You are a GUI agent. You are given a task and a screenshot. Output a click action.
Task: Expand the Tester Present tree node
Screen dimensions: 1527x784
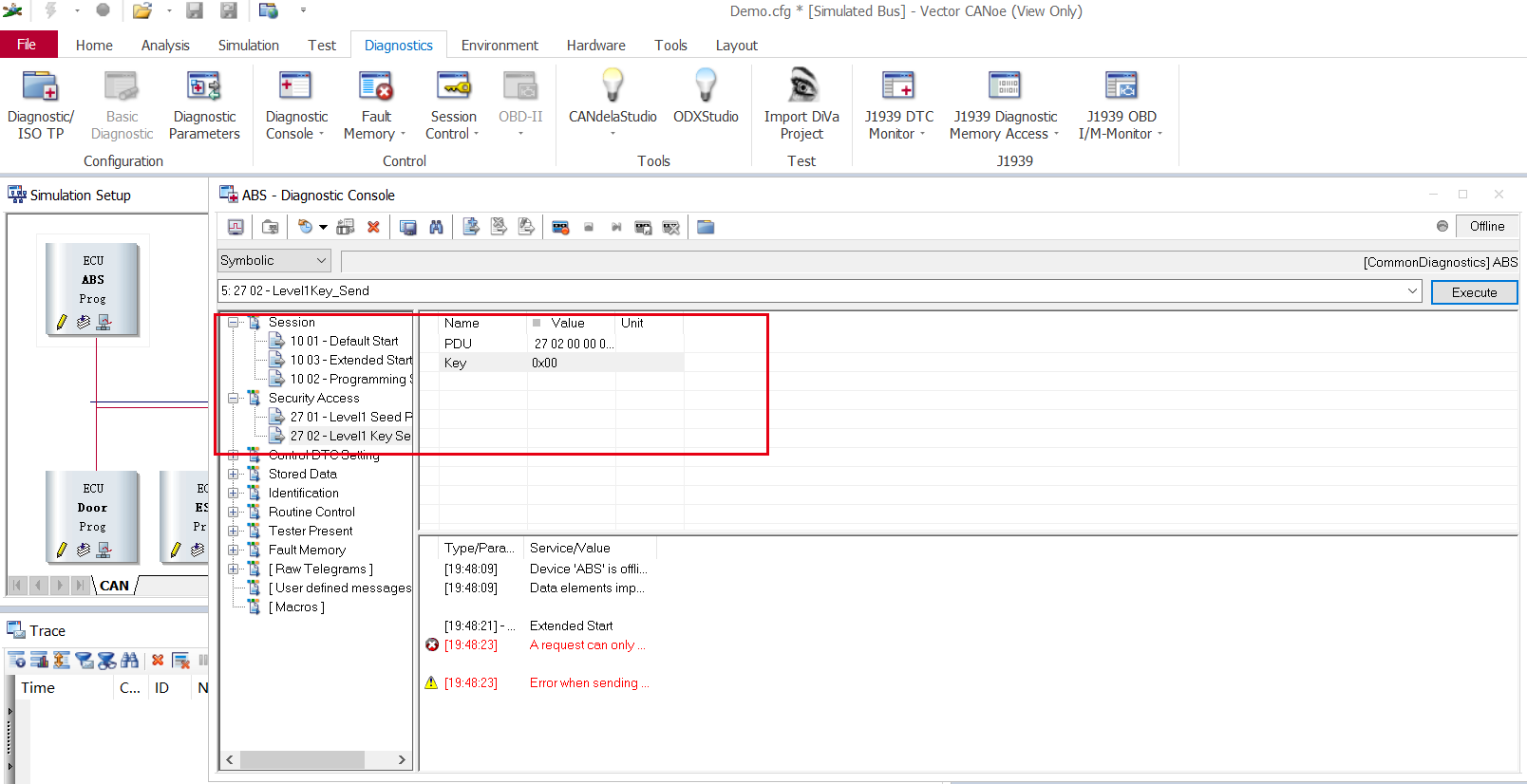[x=234, y=532]
